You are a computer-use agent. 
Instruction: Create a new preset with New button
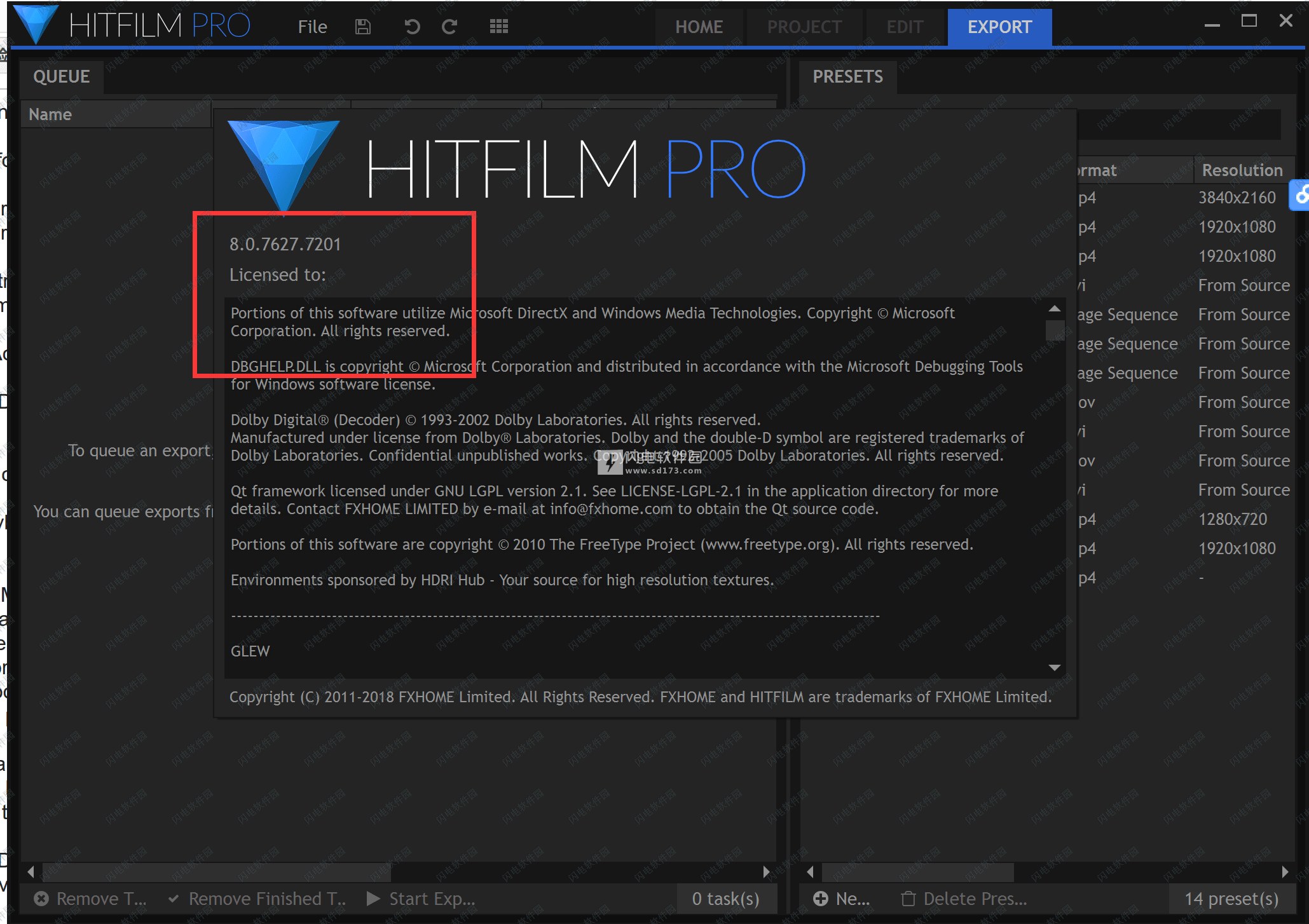pos(842,899)
